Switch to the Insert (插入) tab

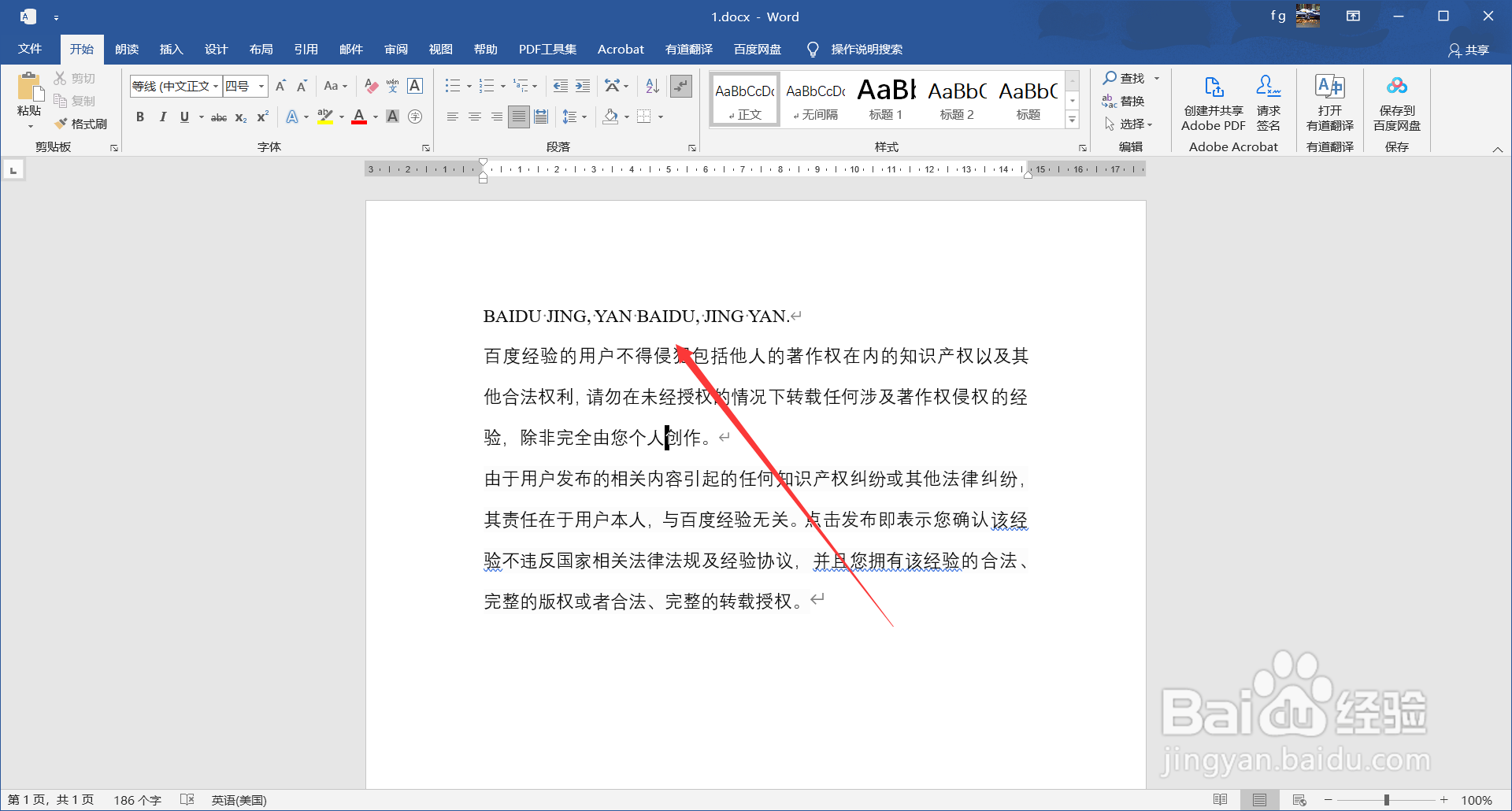(171, 49)
